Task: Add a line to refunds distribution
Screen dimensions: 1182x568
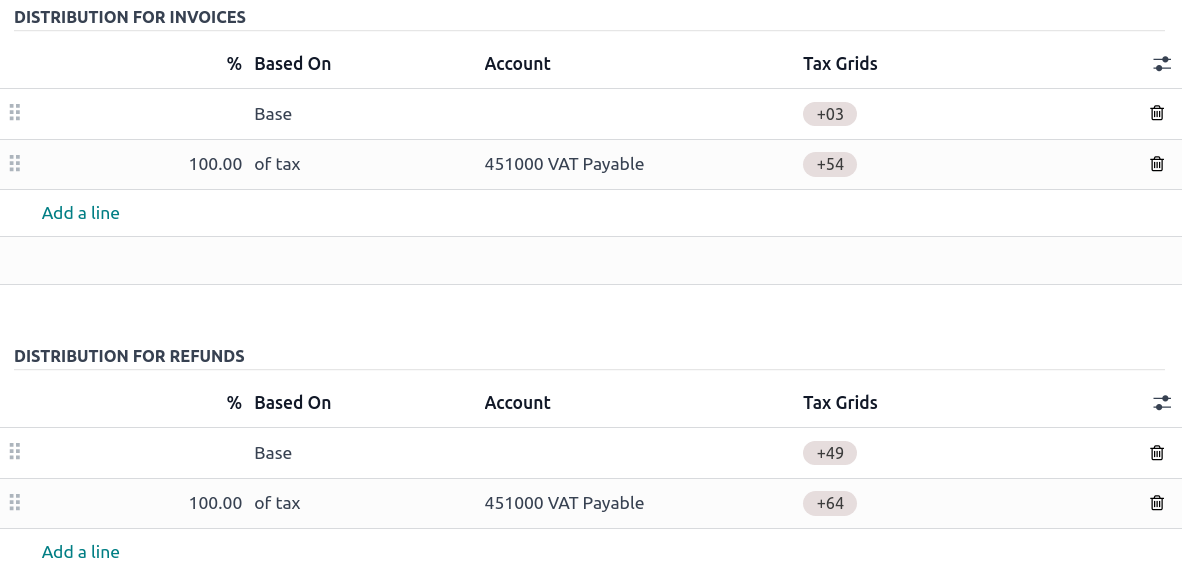Action: tap(81, 552)
